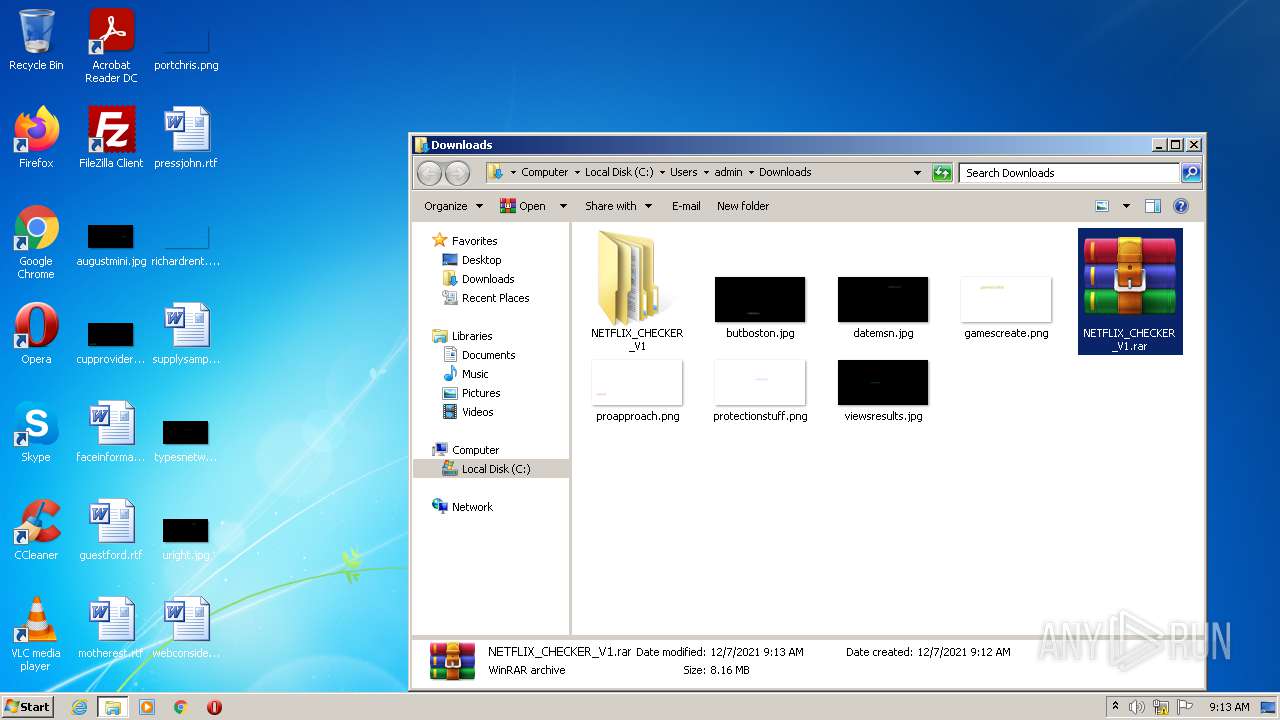Launch Skype from the desktop

(36, 432)
